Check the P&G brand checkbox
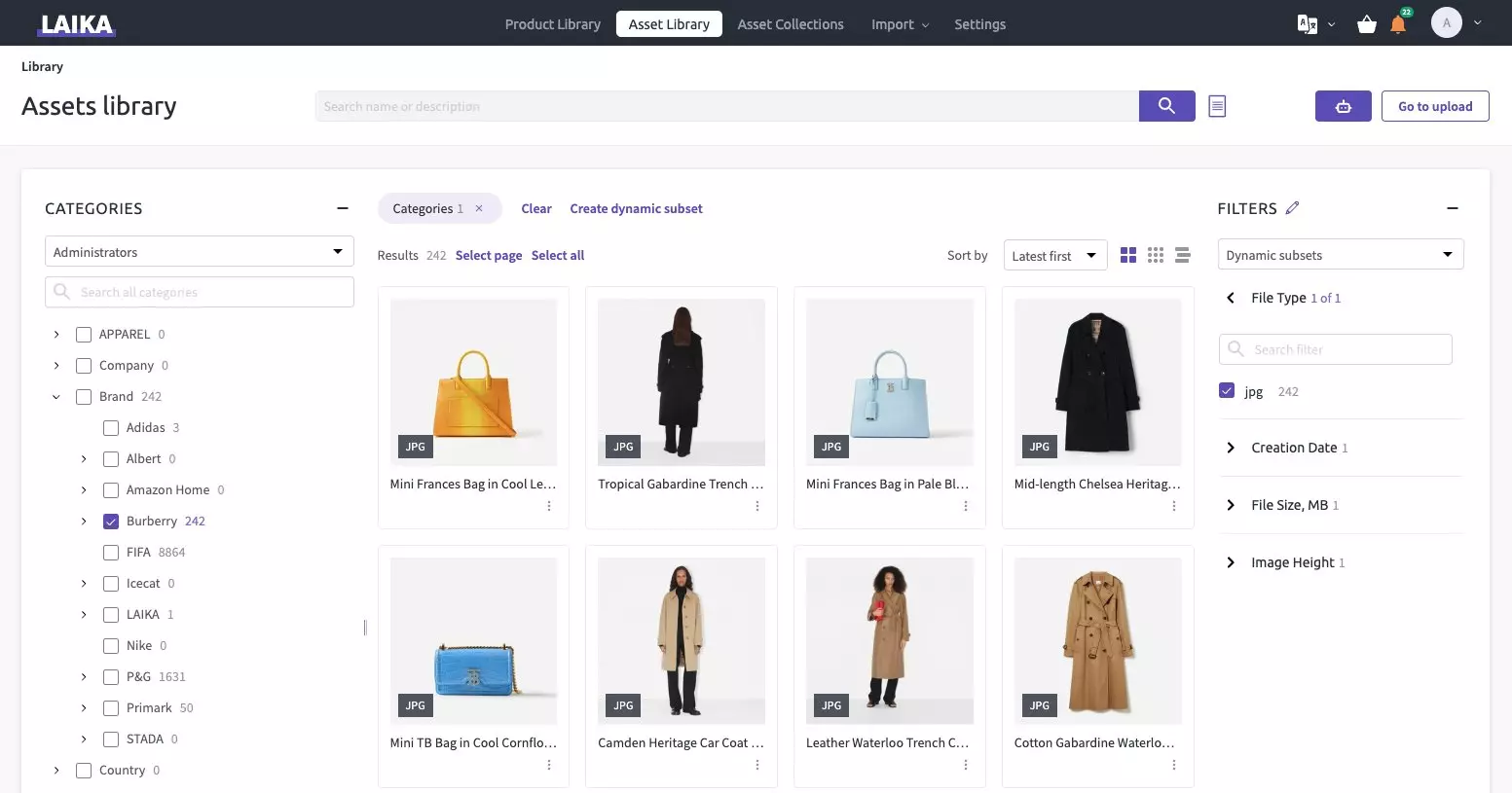Screen dimensions: 1512x793 coord(111,677)
